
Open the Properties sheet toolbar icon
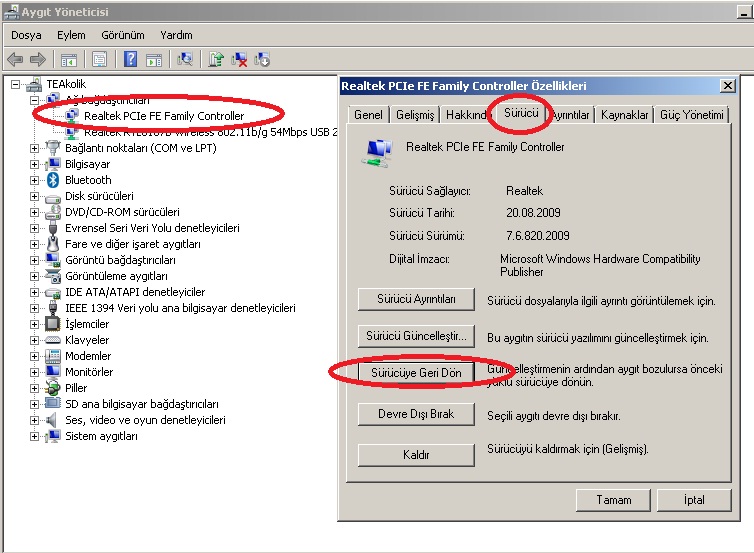click(x=100, y=60)
